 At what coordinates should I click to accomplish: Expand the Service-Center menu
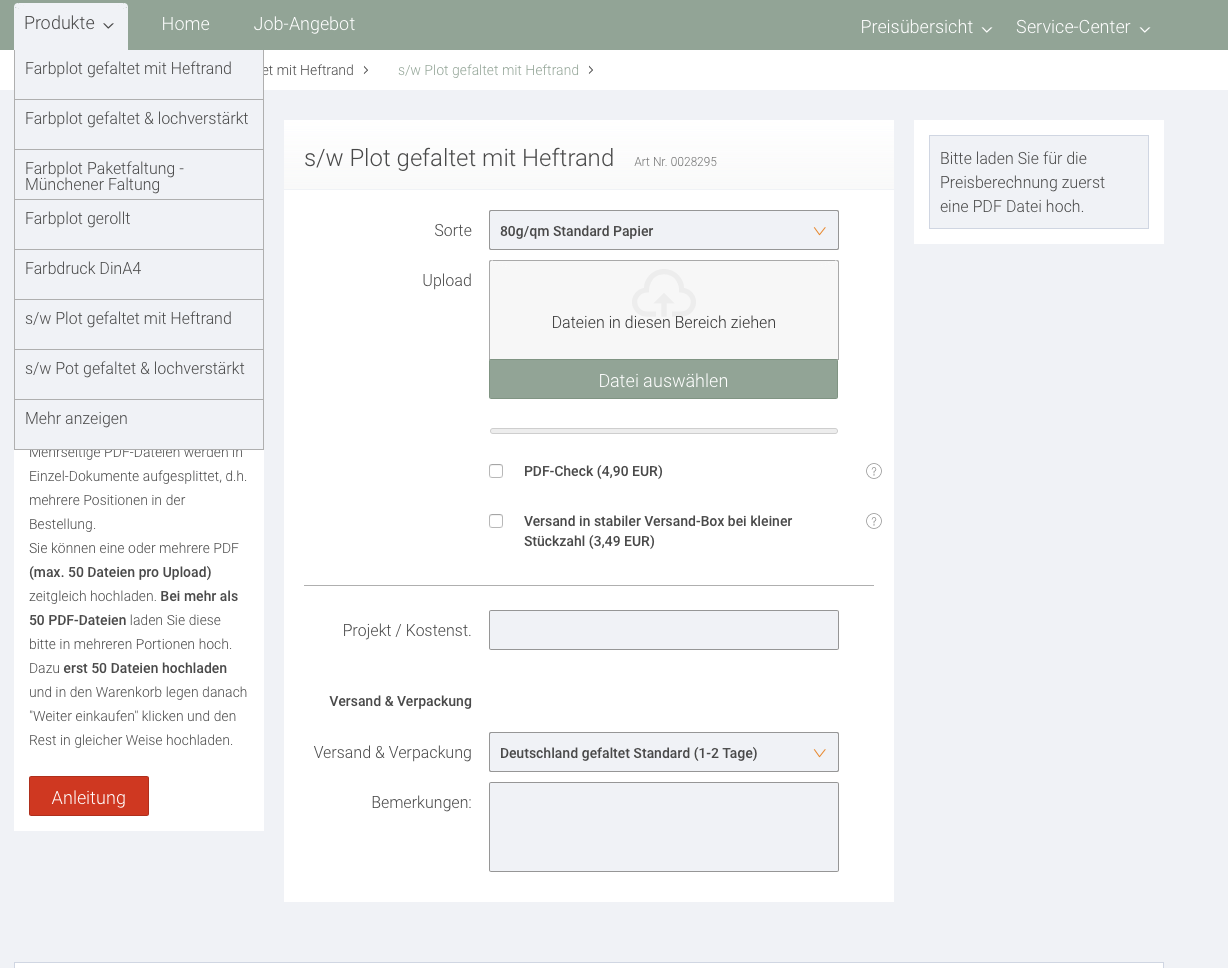(1082, 27)
